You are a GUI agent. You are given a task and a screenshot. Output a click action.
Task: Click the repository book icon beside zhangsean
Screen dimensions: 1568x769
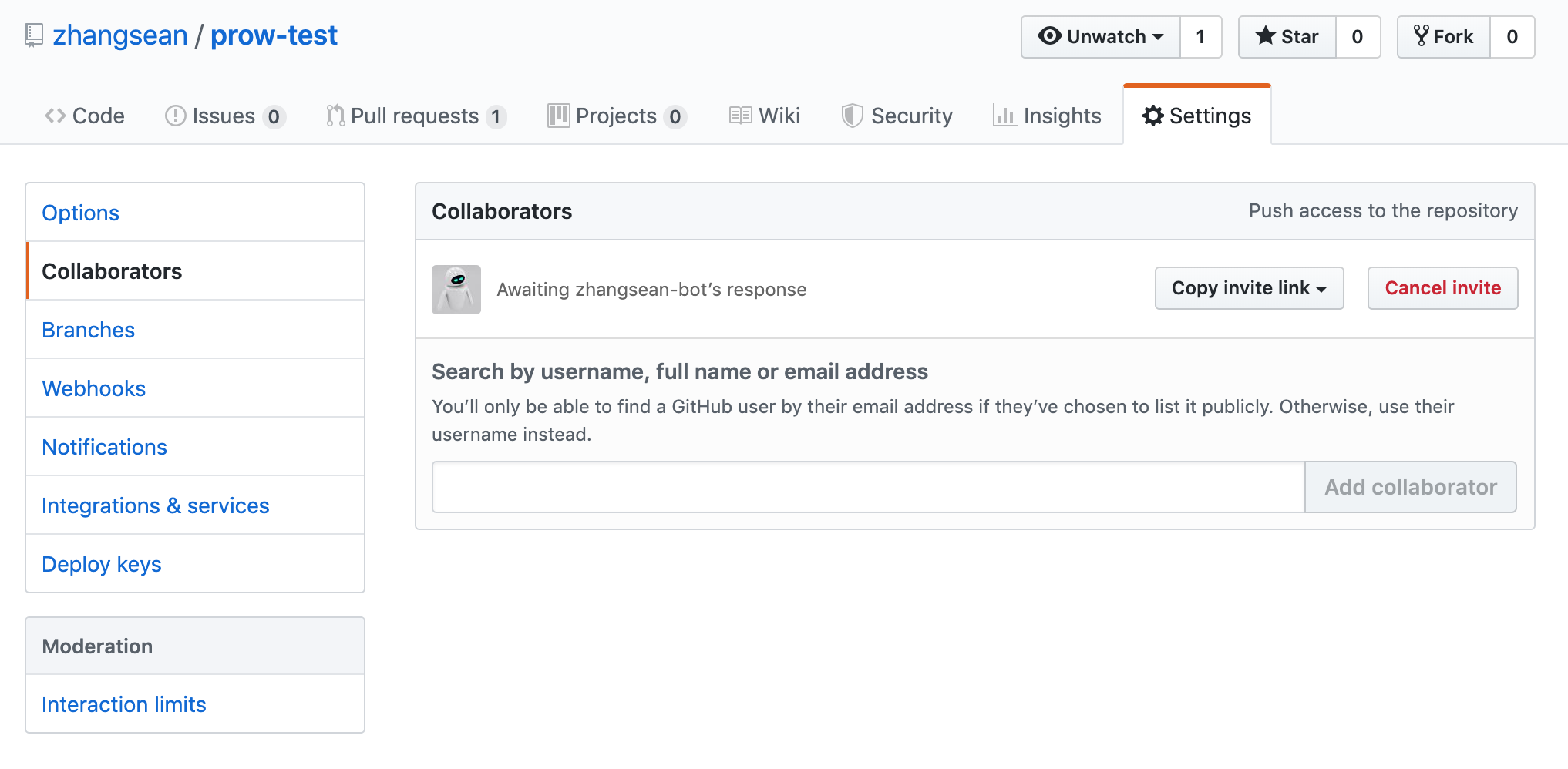tap(34, 35)
